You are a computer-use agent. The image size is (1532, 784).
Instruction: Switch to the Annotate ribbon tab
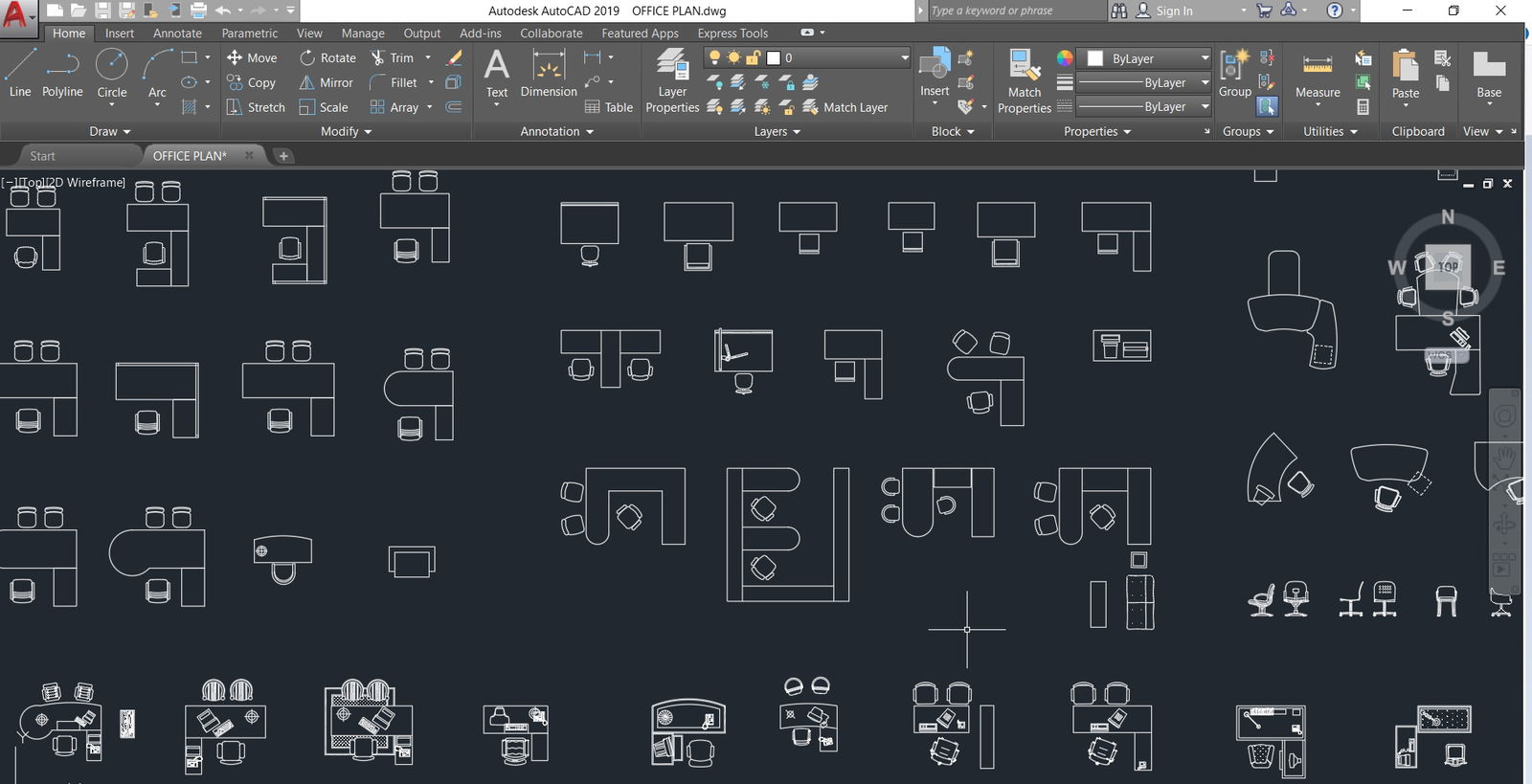(177, 33)
